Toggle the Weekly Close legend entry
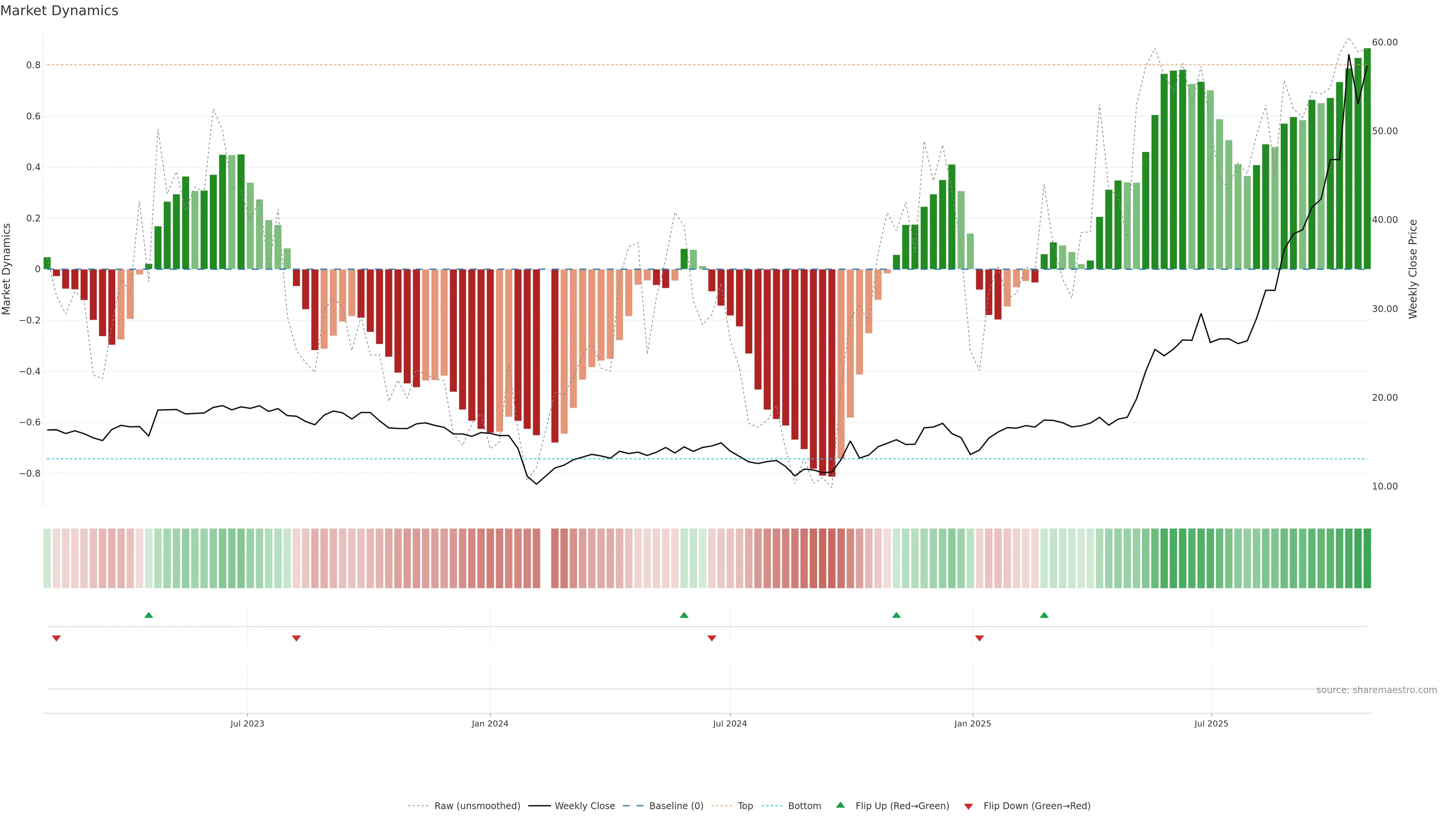This screenshot has width=1456, height=819. (584, 806)
